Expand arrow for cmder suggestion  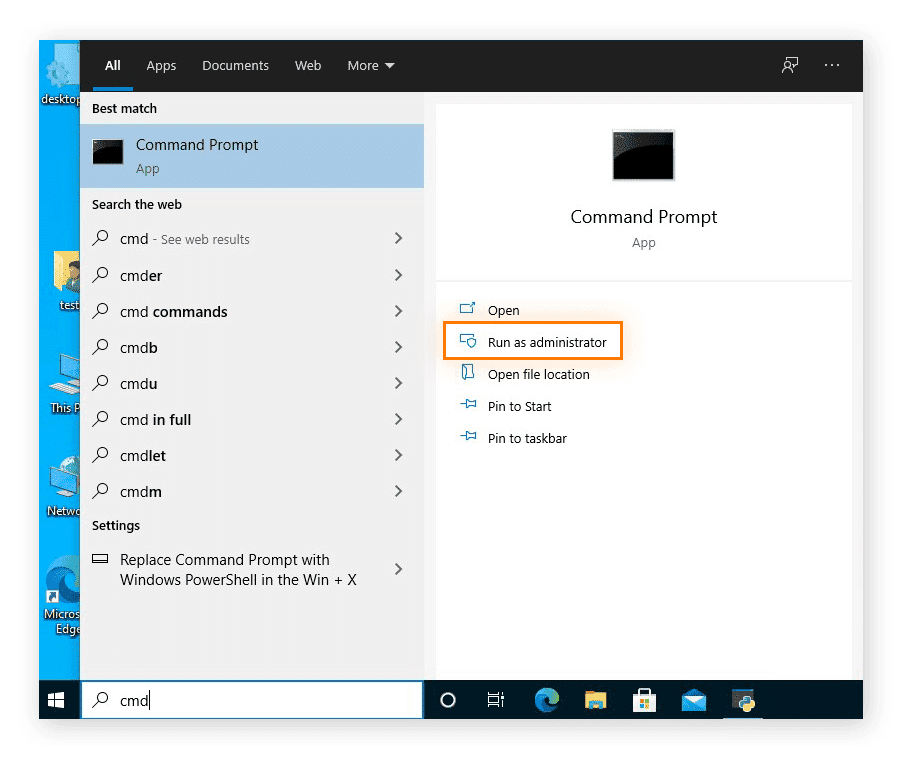[x=398, y=275]
